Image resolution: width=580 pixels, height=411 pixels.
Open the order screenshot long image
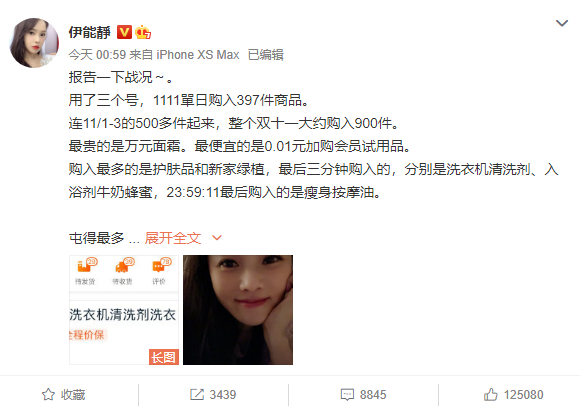tap(124, 310)
